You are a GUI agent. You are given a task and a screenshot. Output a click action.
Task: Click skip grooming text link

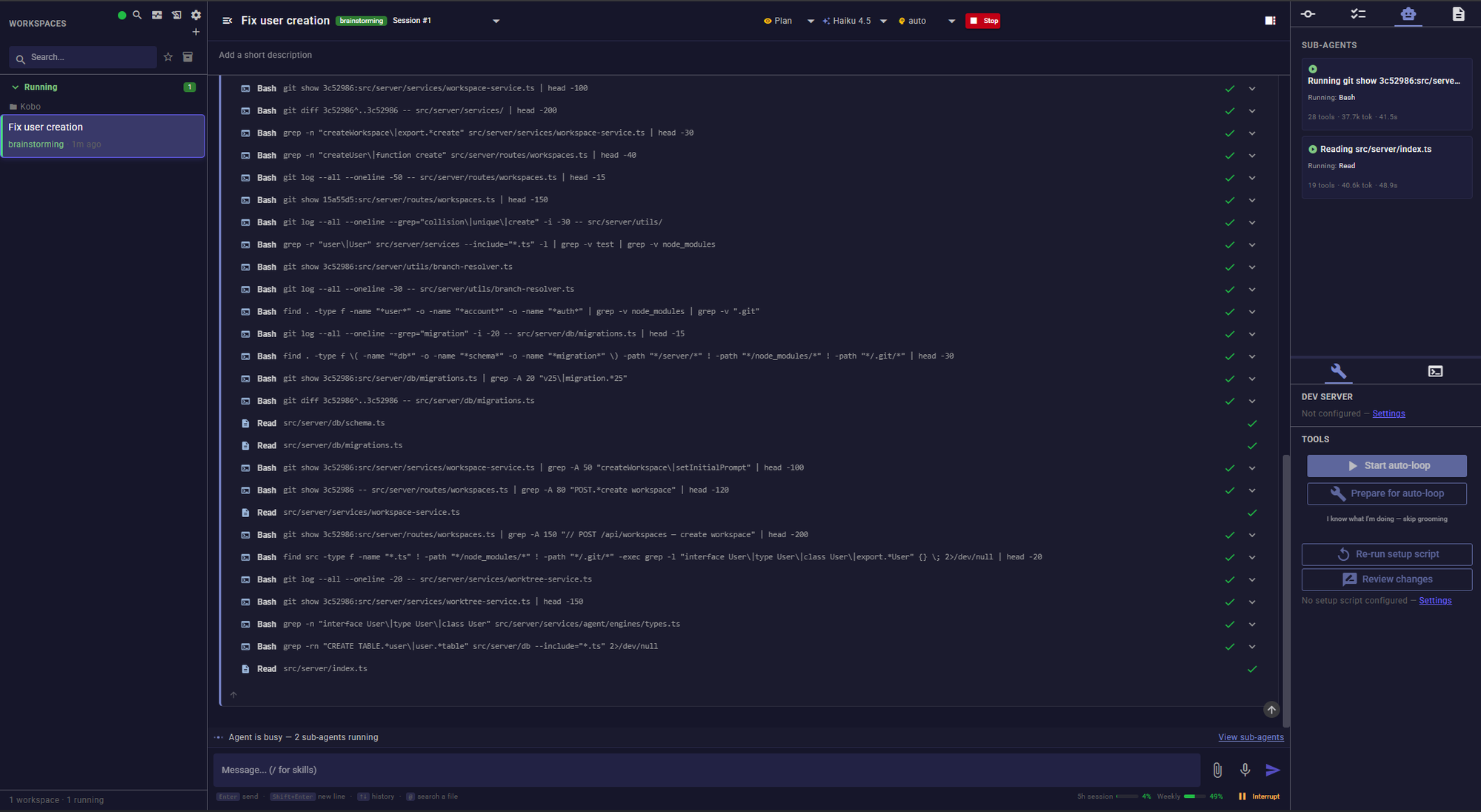pos(1386,519)
